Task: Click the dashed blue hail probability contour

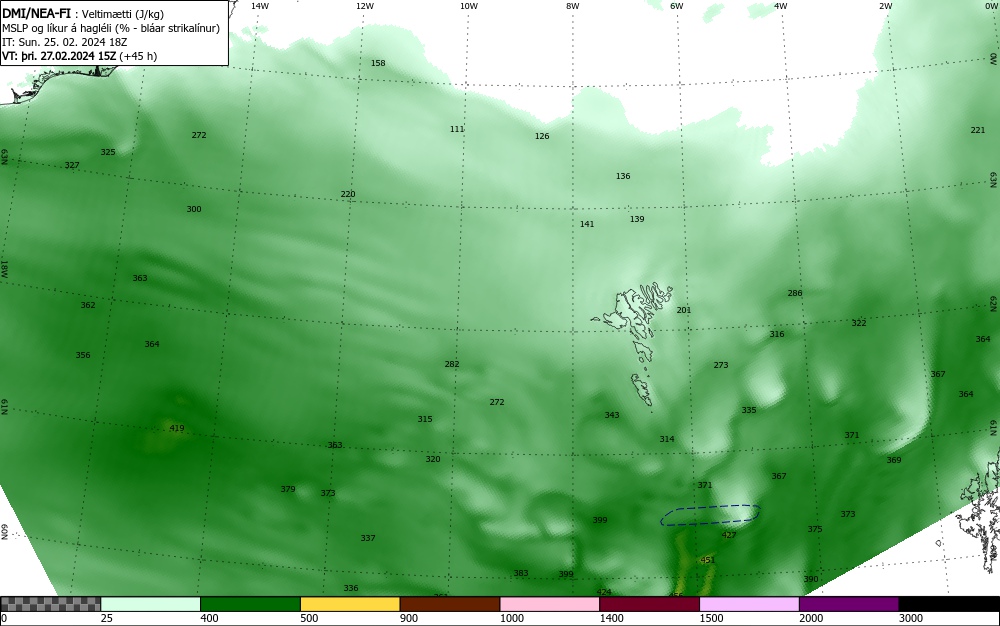Action: tap(710, 514)
